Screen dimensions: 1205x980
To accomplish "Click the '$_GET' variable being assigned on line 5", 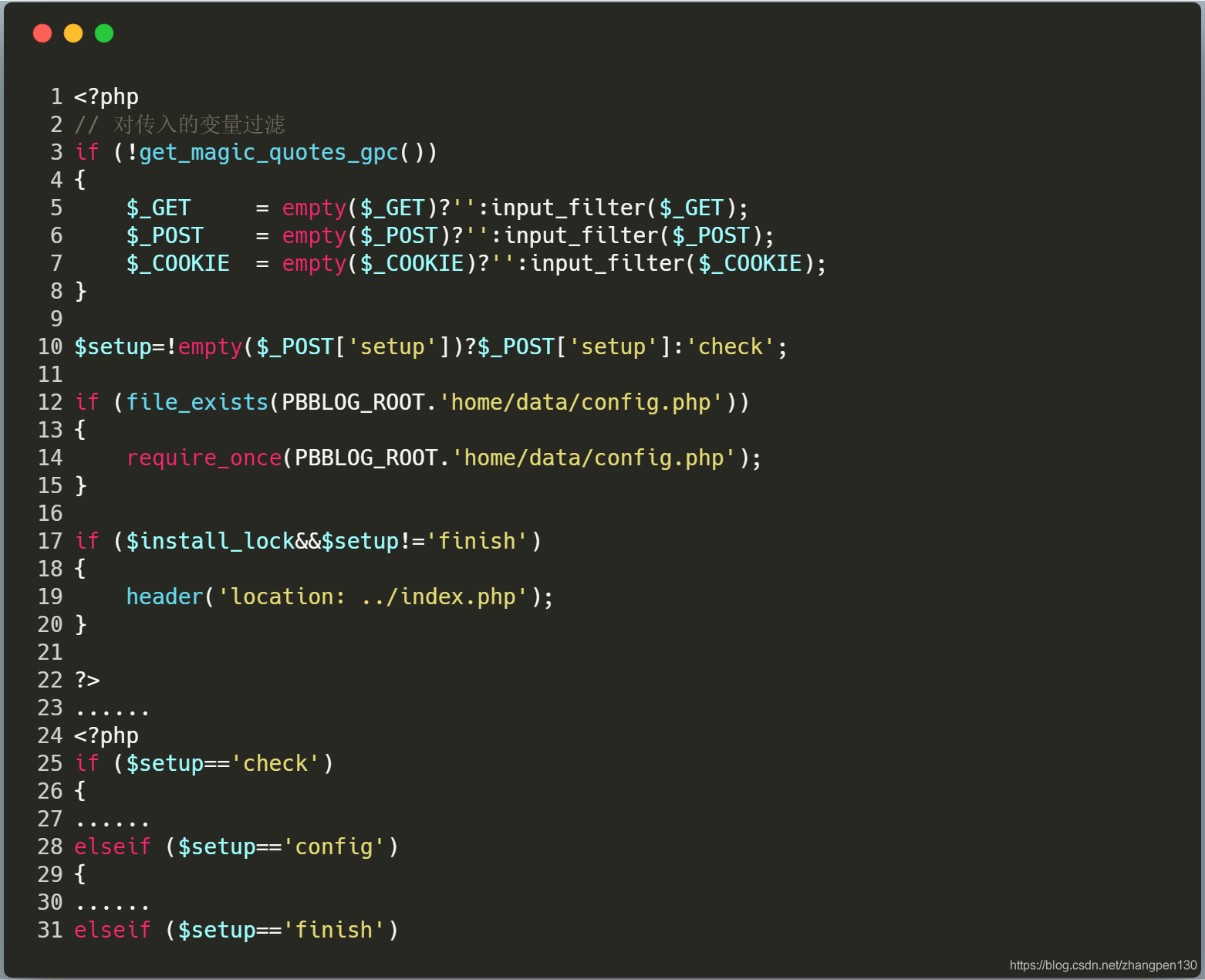I will click(x=158, y=208).
